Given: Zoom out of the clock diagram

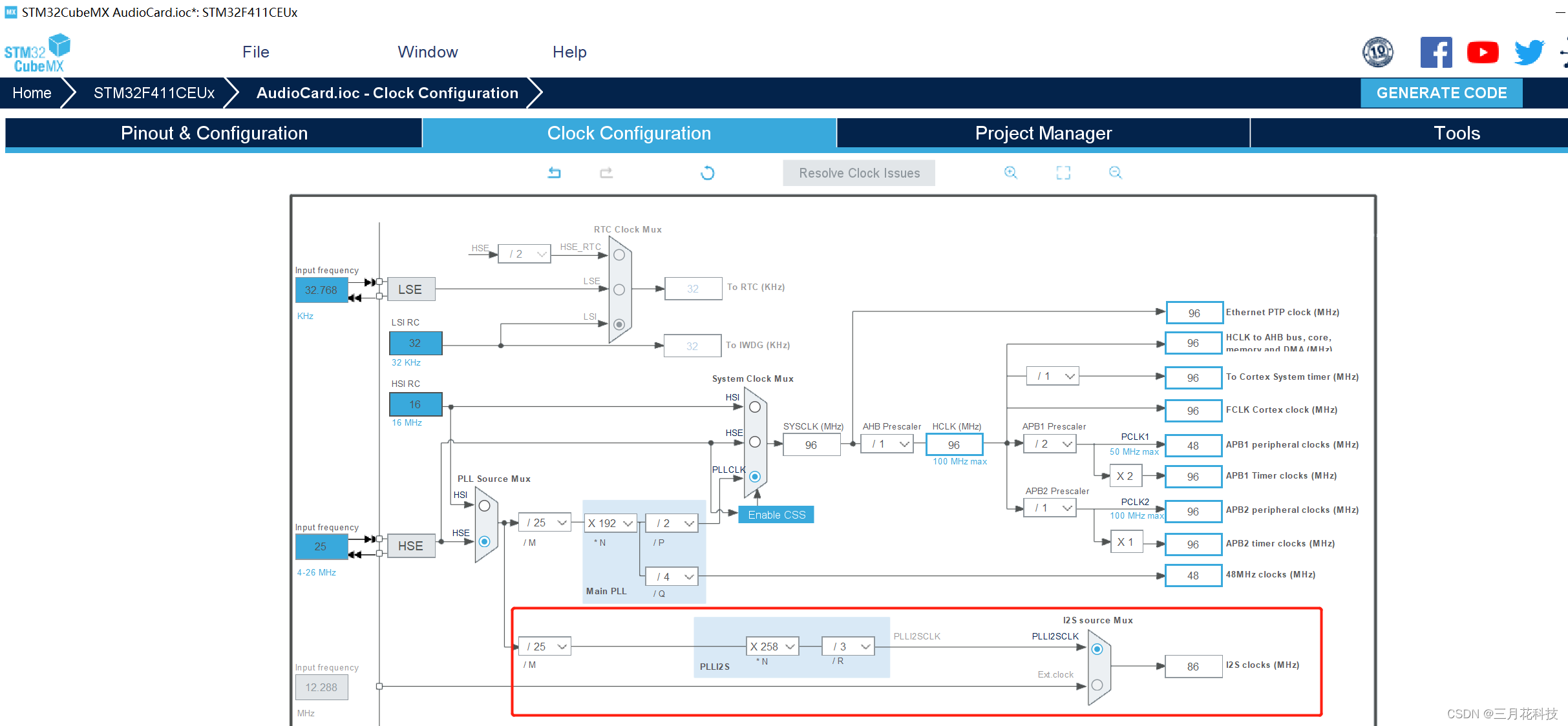Looking at the screenshot, I should pyautogui.click(x=1115, y=172).
